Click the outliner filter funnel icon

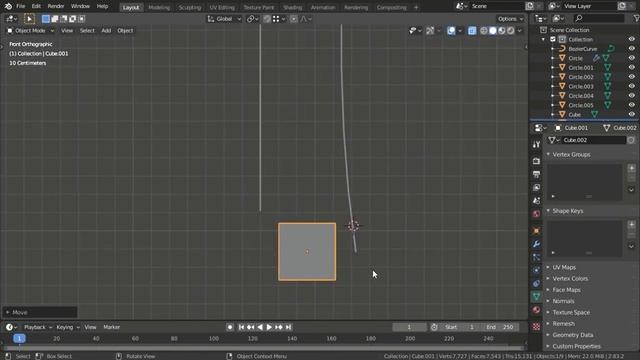(x=636, y=18)
